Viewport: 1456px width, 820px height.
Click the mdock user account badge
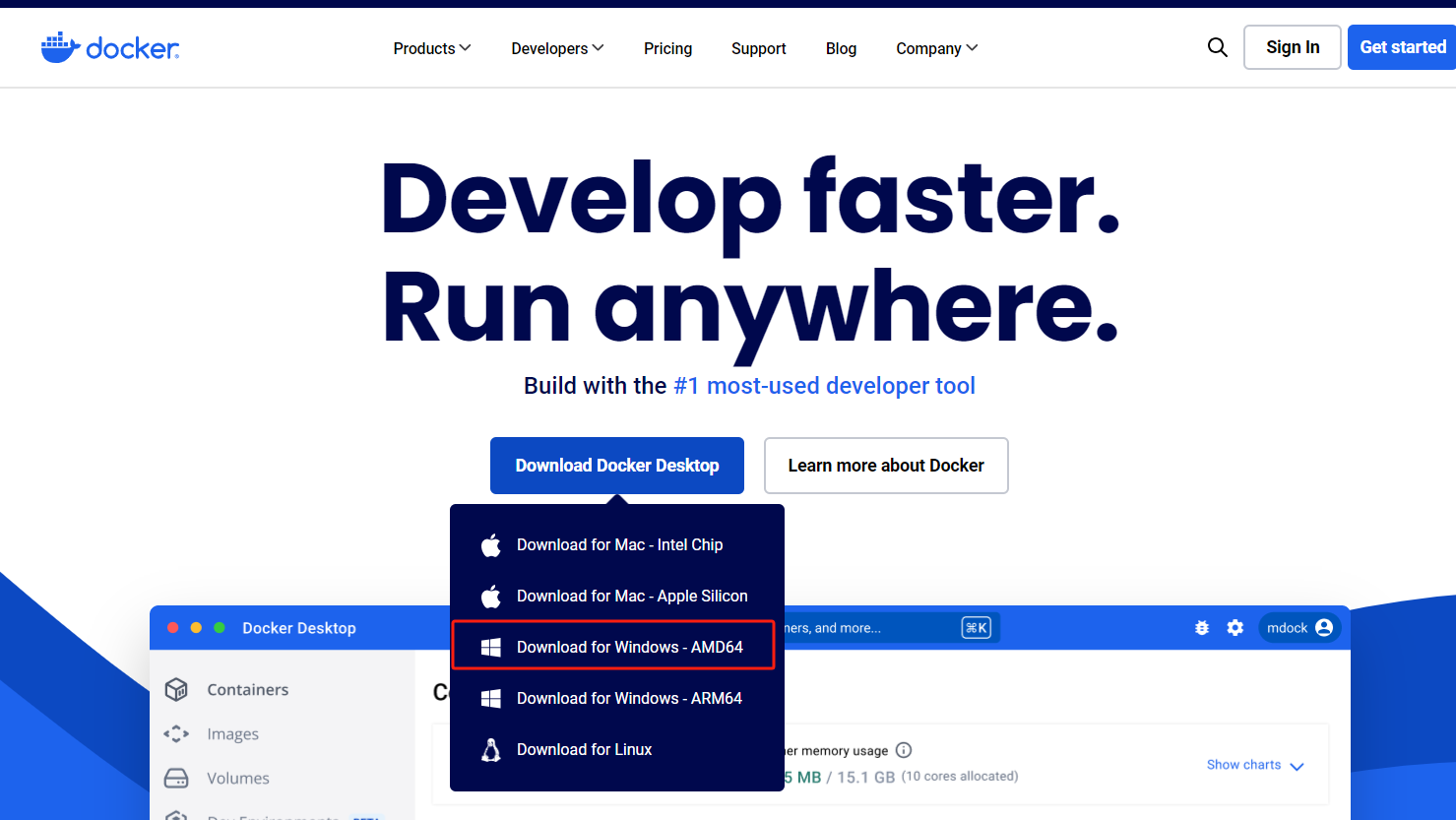(x=1298, y=628)
